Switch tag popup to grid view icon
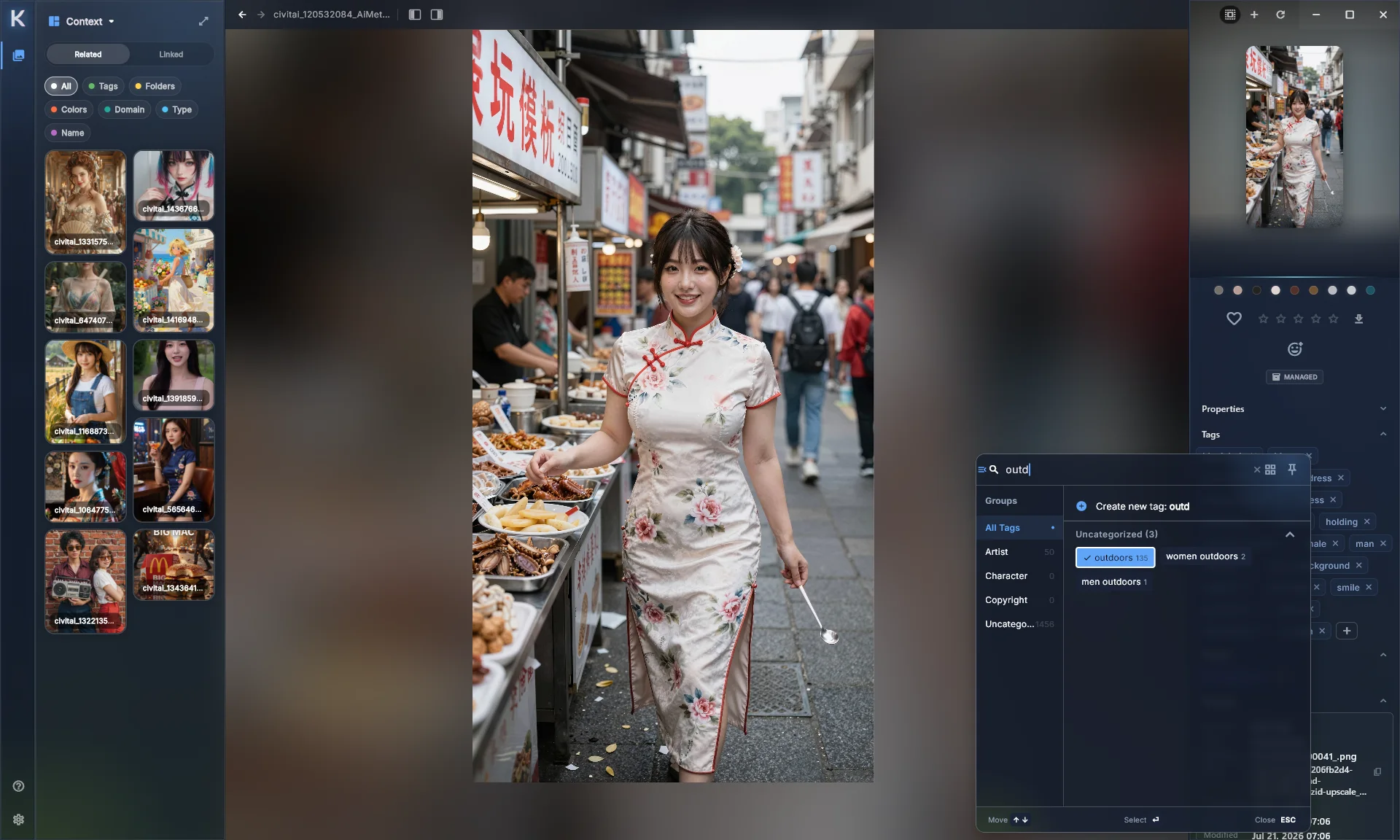 coord(1270,470)
